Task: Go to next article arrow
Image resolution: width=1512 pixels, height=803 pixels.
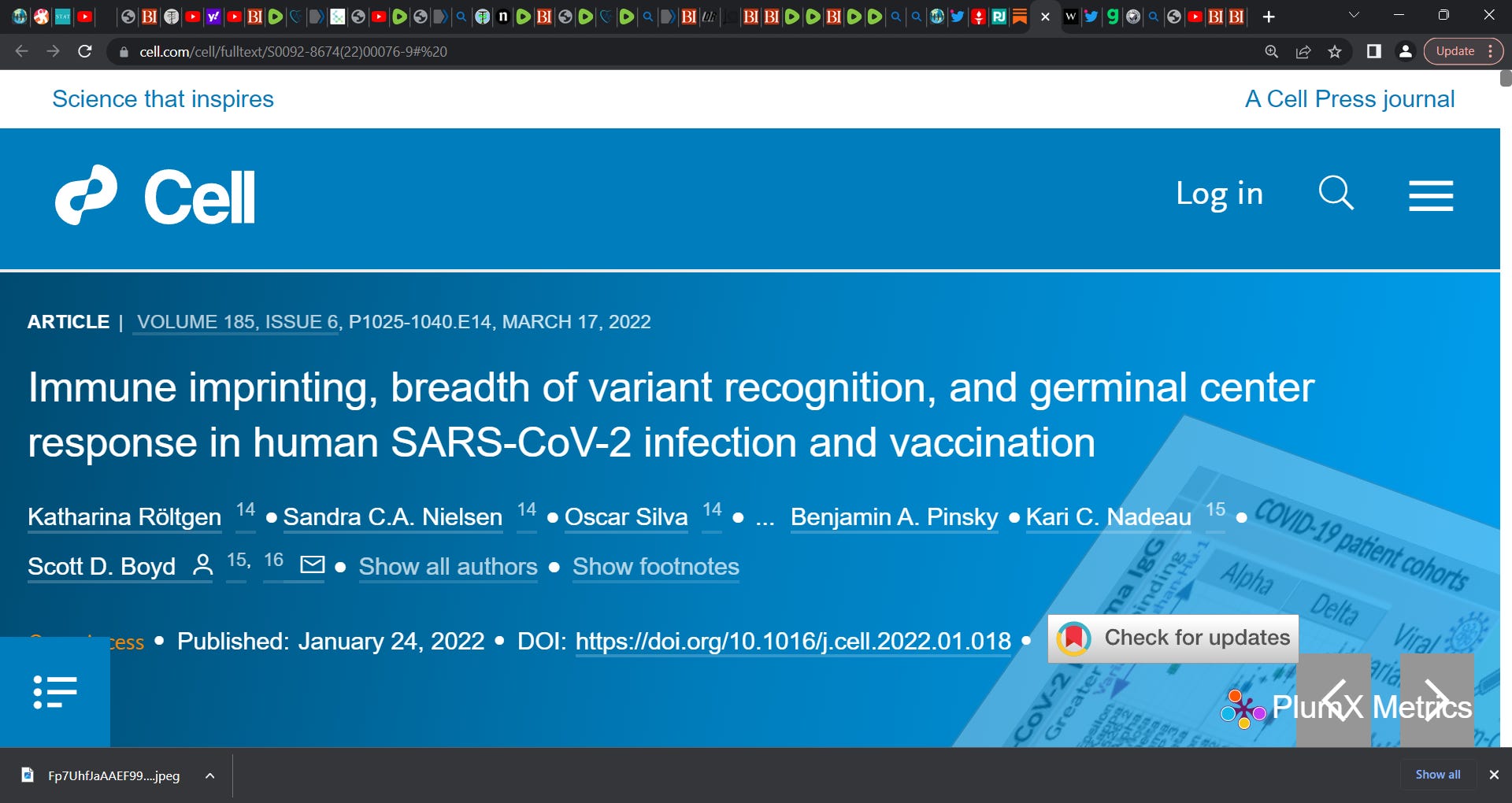Action: (x=1436, y=700)
